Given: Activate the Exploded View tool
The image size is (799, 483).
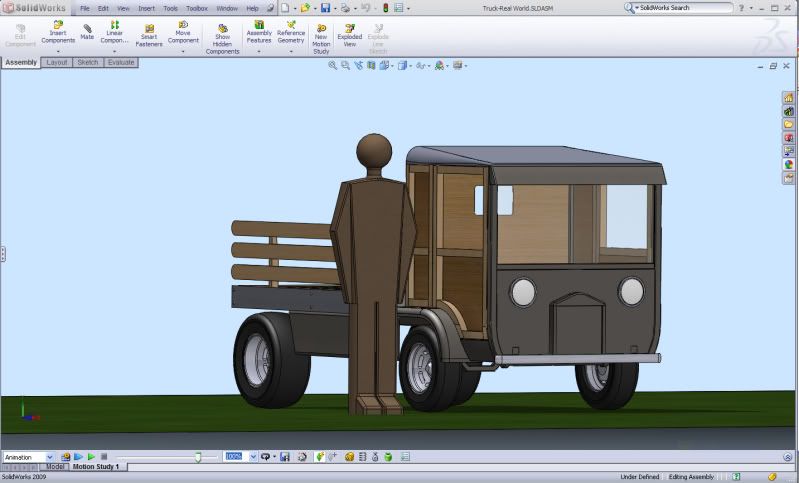Looking at the screenshot, I should tap(350, 35).
